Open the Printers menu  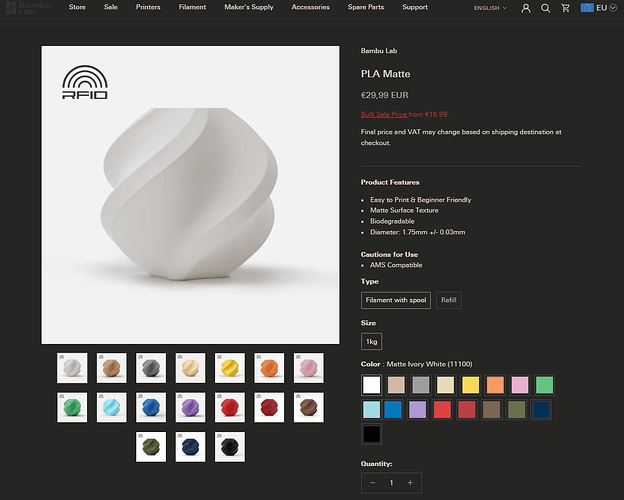coord(148,7)
